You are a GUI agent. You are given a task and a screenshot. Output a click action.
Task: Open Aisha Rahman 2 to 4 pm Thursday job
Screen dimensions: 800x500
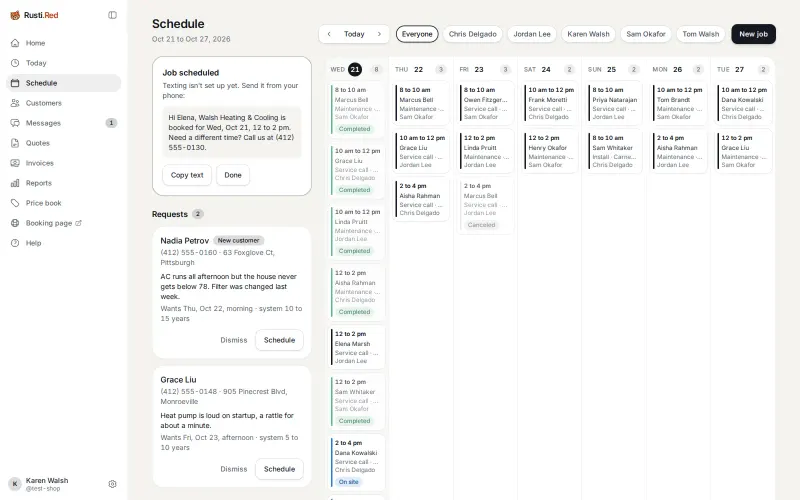[x=421, y=199]
